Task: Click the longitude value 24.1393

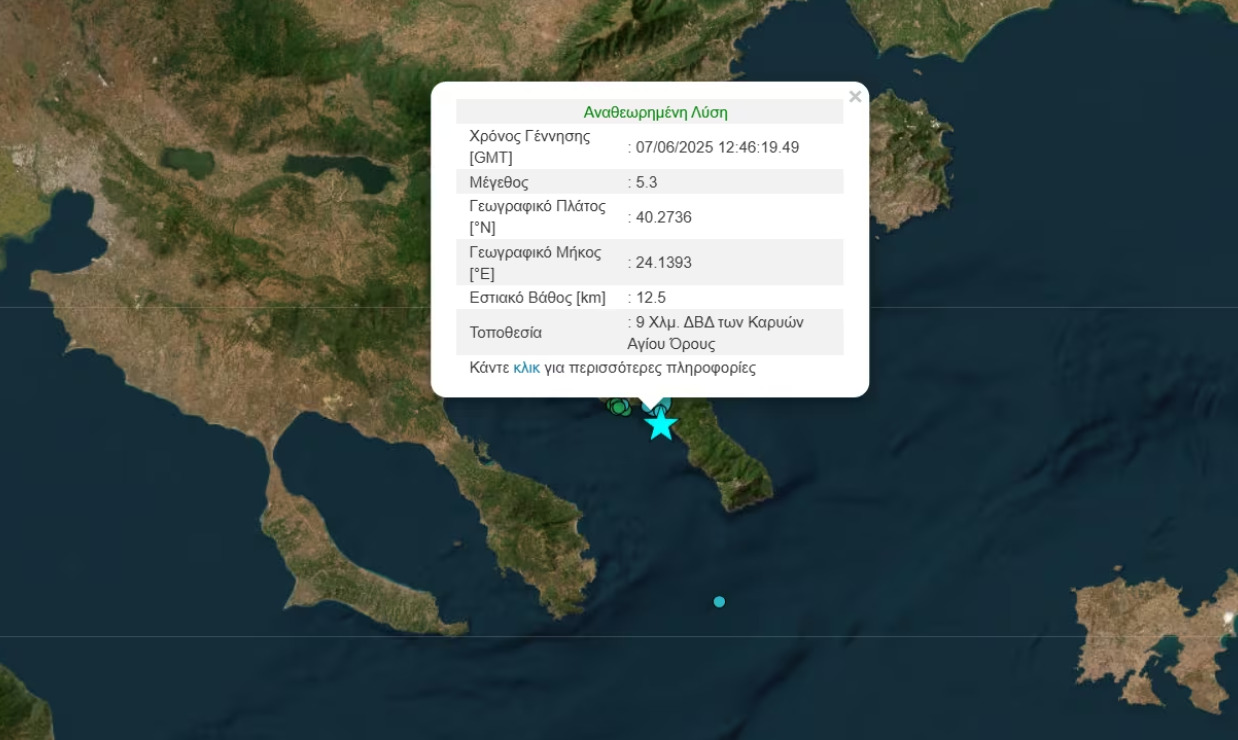Action: [x=664, y=262]
